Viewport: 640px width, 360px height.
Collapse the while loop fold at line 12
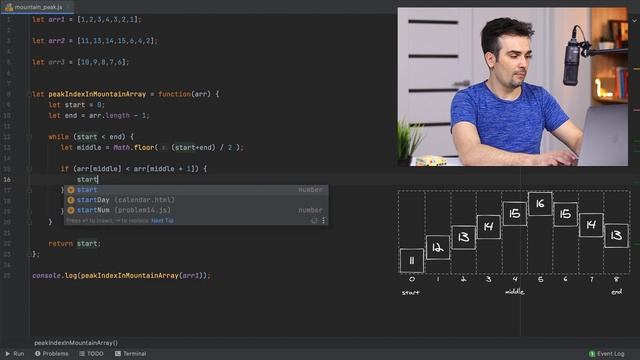[29, 137]
